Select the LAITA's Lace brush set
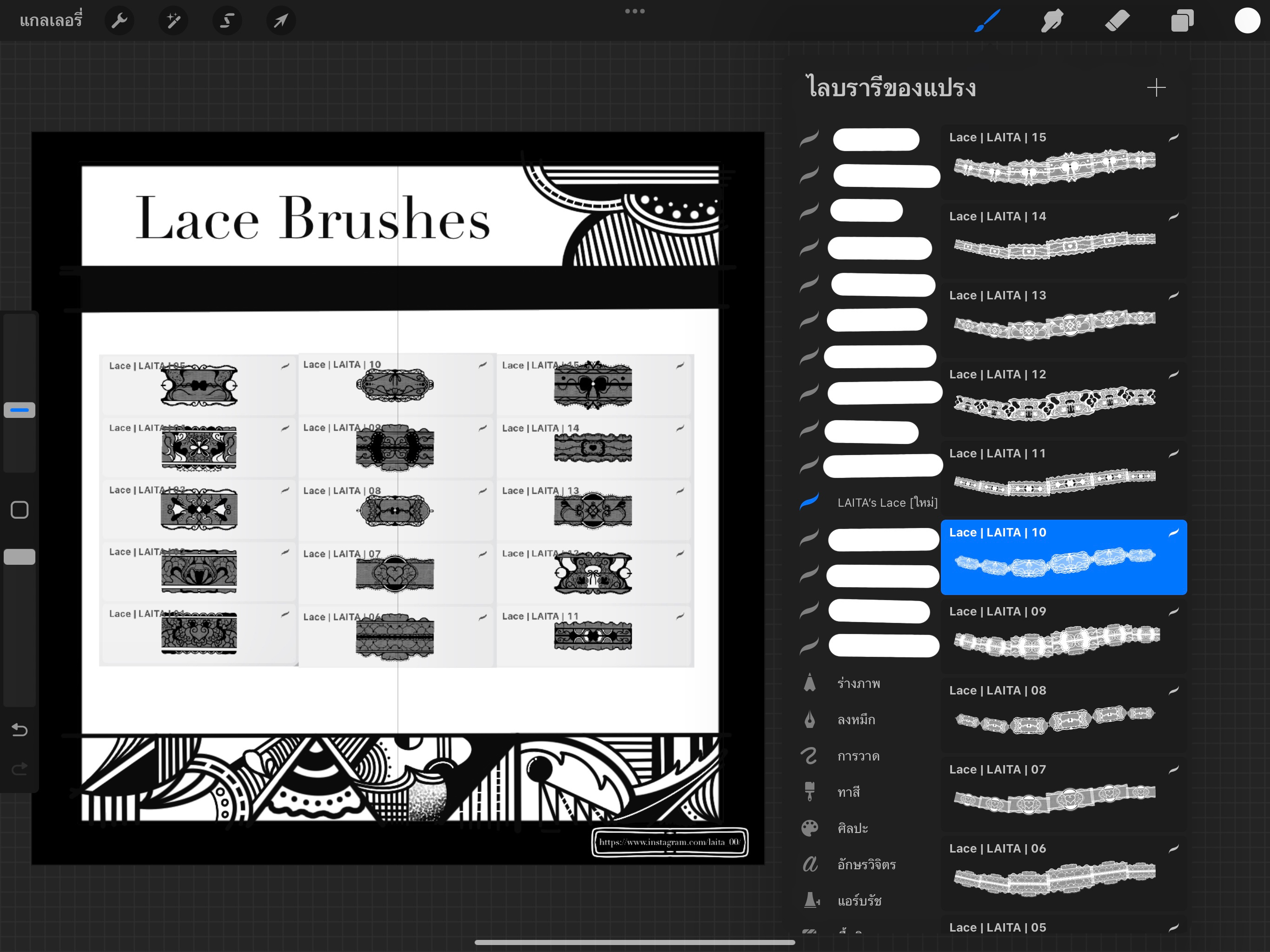The height and width of the screenshot is (952, 1270). (x=887, y=502)
